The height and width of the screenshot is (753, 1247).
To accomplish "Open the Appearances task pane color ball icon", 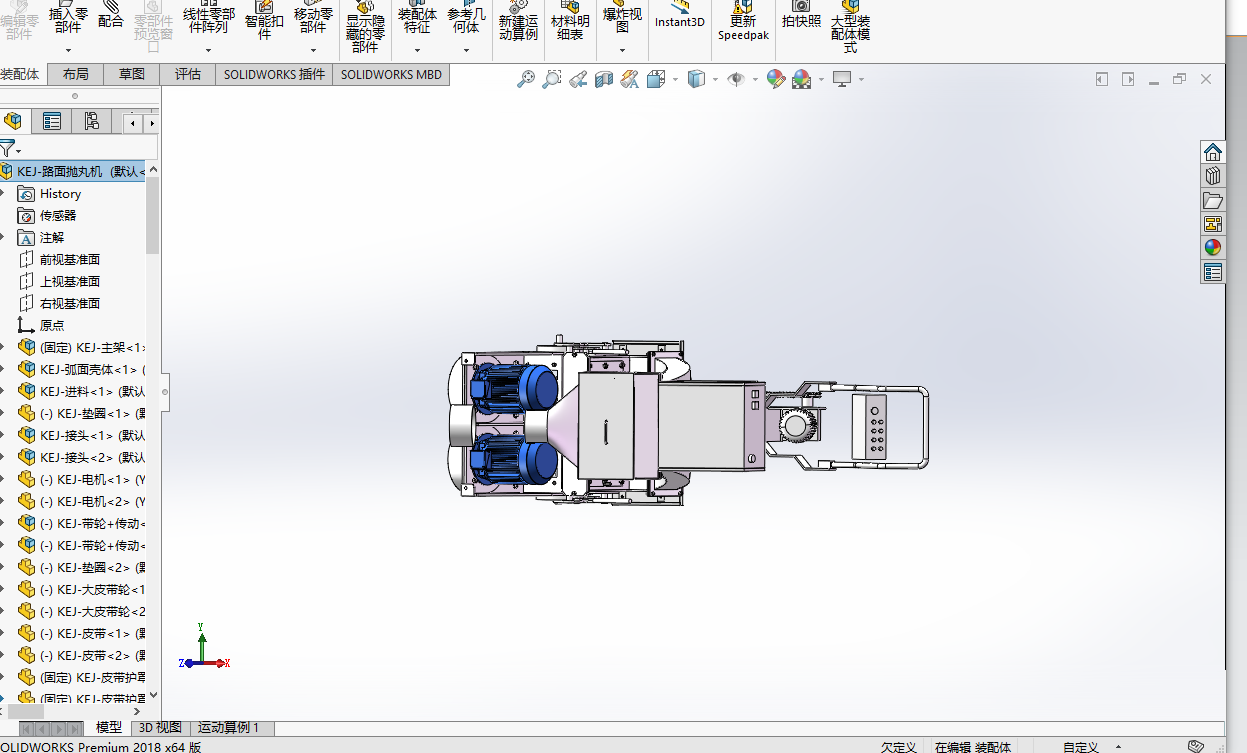I will click(x=1213, y=248).
